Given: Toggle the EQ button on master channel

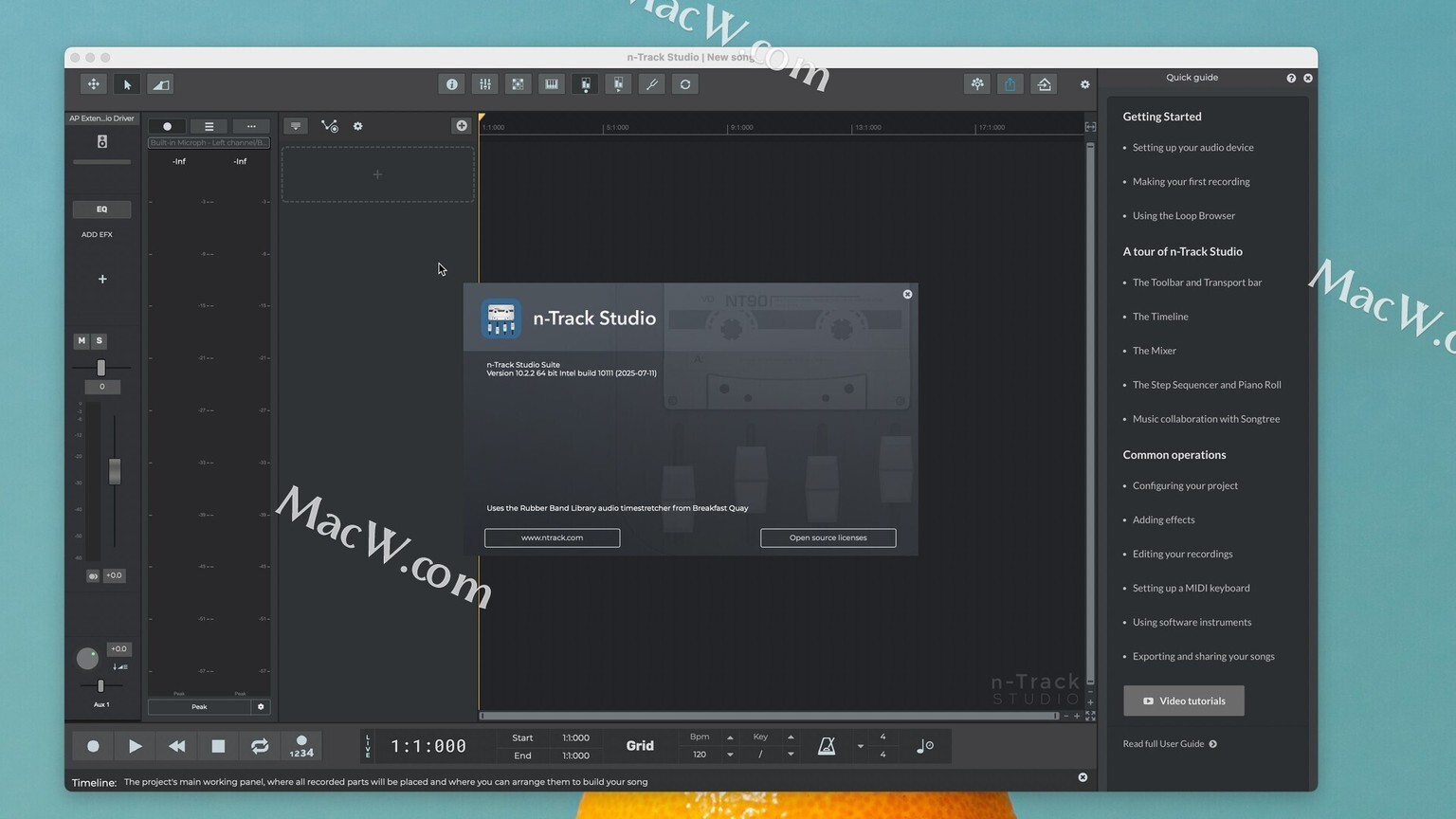Looking at the screenshot, I should click(x=101, y=209).
